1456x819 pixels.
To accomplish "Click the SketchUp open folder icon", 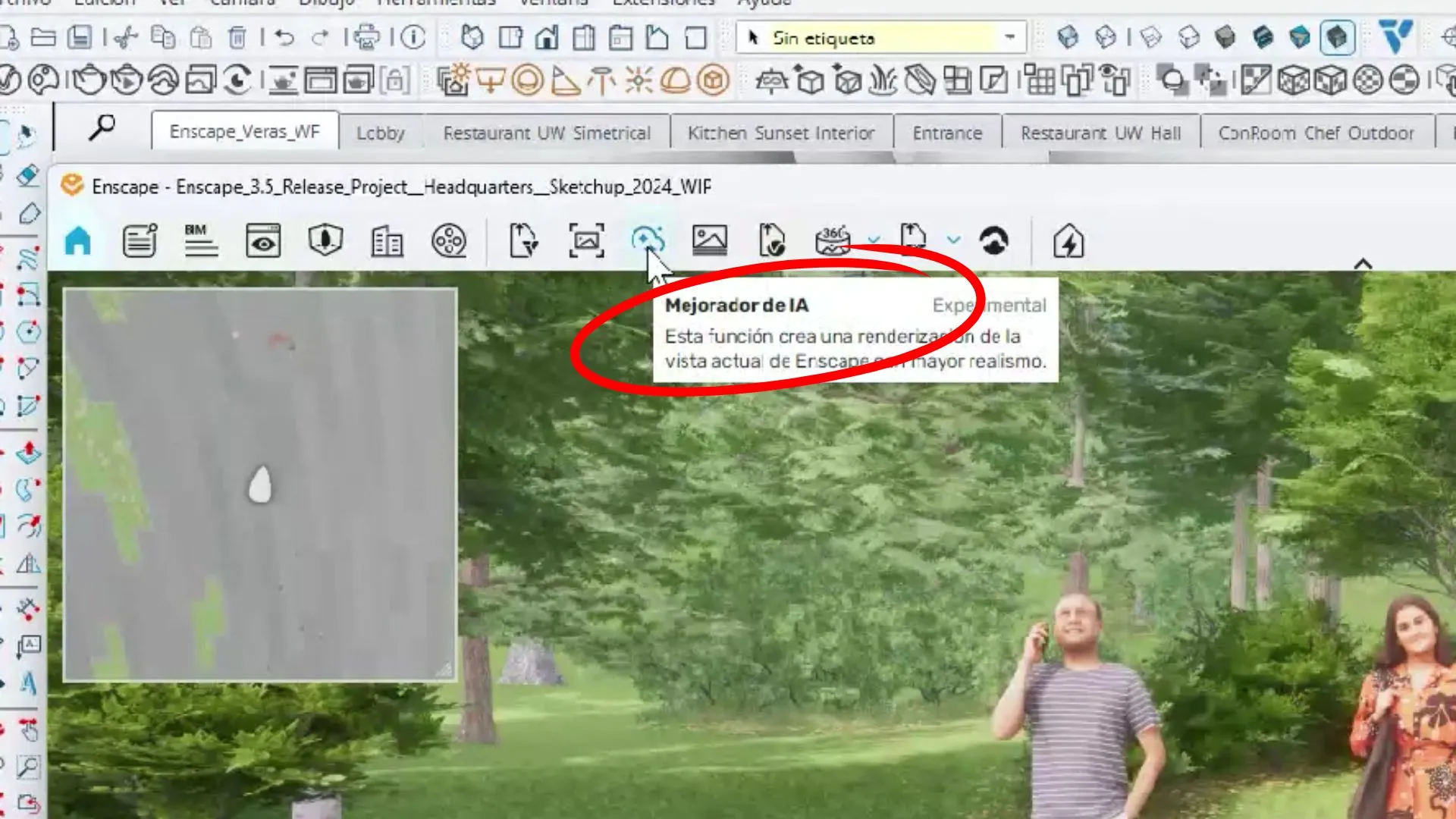I will [x=43, y=37].
